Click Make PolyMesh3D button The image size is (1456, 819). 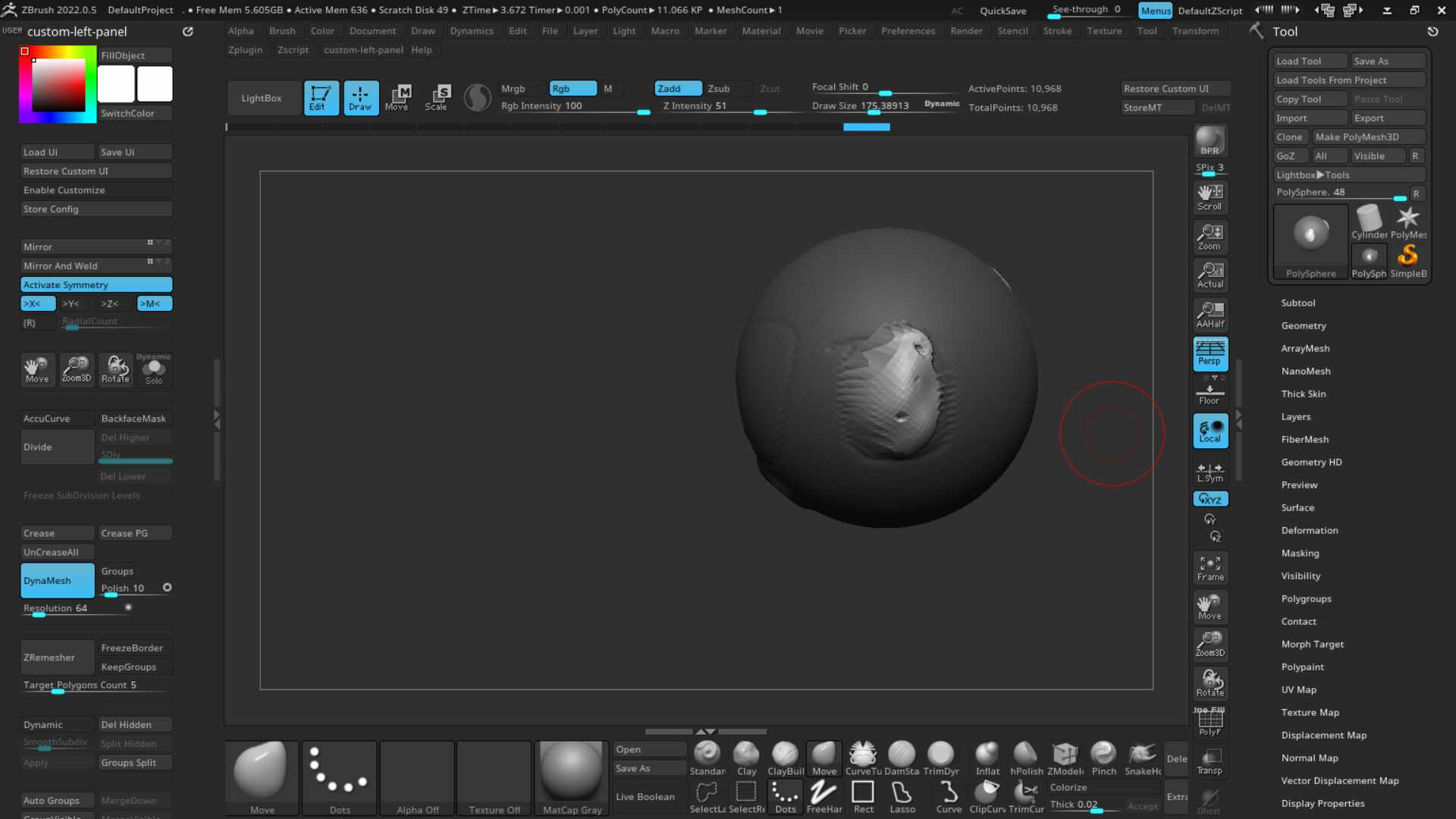(1370, 137)
